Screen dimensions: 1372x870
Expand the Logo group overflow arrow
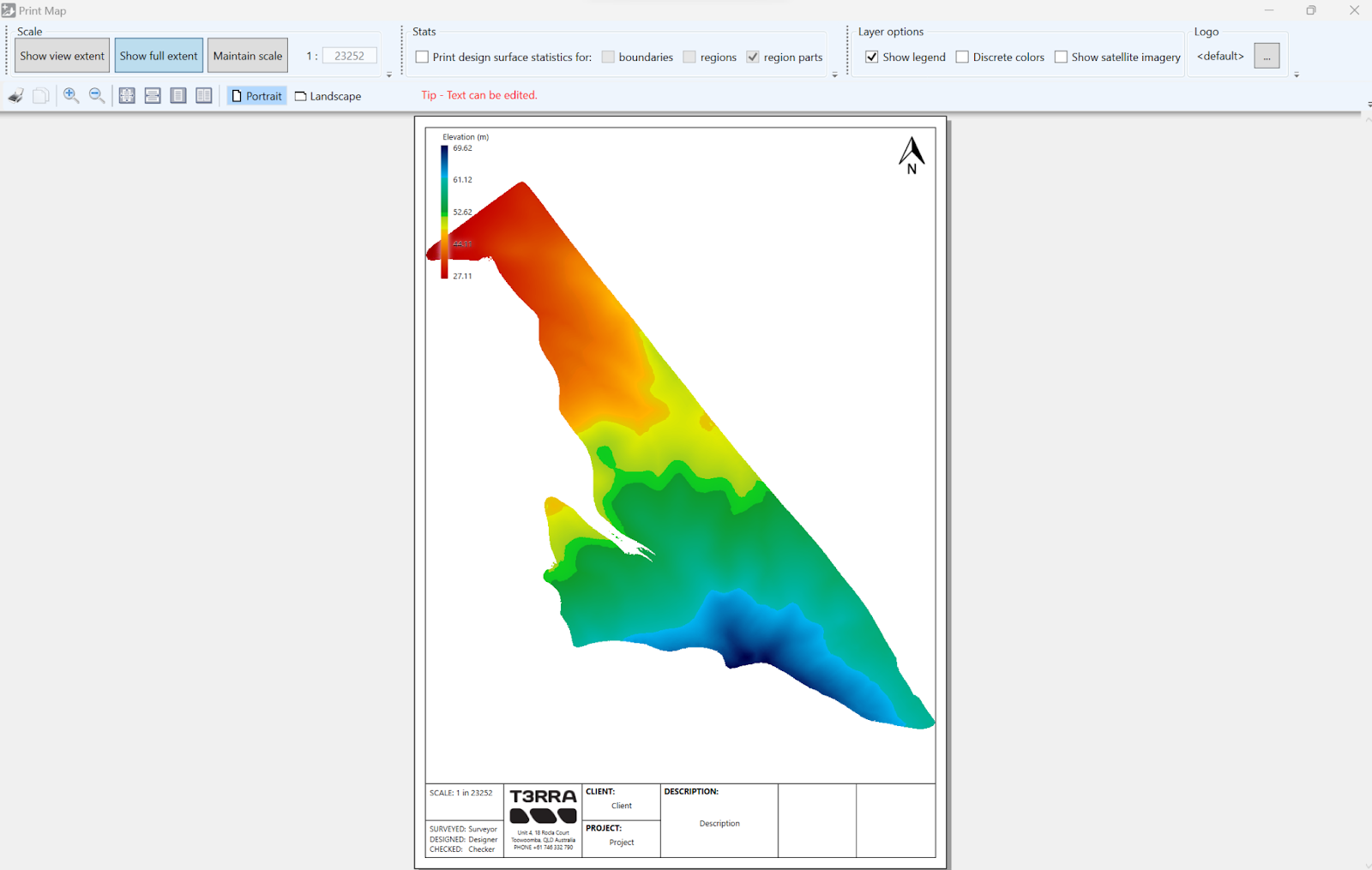coord(1297,75)
